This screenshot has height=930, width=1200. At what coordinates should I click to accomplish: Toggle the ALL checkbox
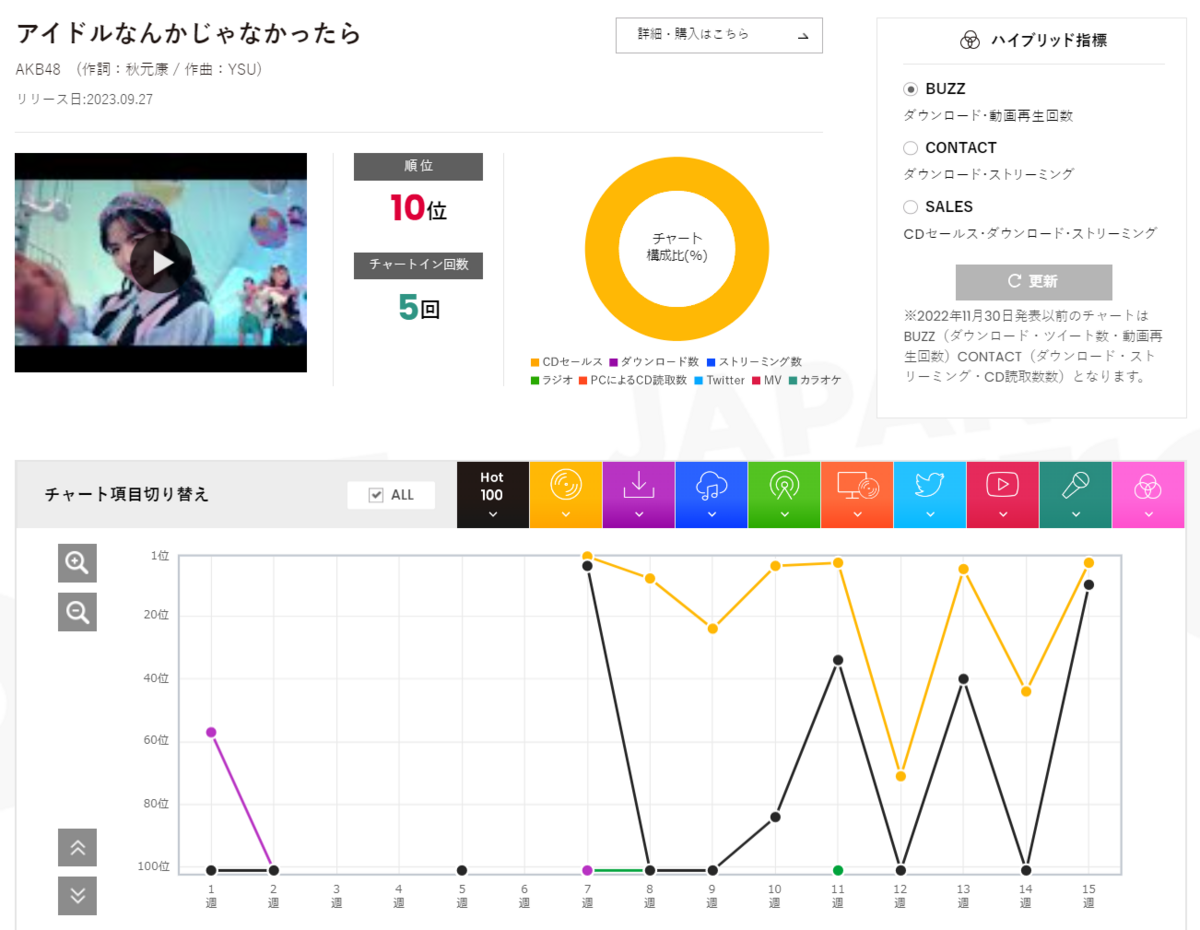click(x=376, y=495)
